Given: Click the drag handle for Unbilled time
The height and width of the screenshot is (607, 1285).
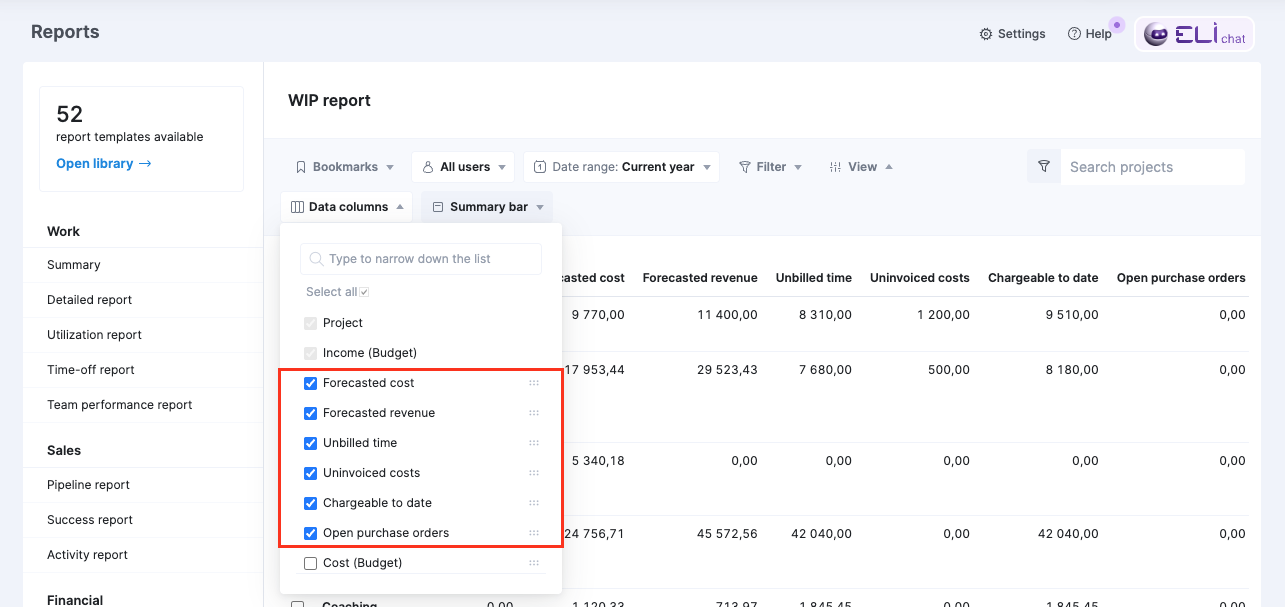Looking at the screenshot, I should [x=534, y=443].
